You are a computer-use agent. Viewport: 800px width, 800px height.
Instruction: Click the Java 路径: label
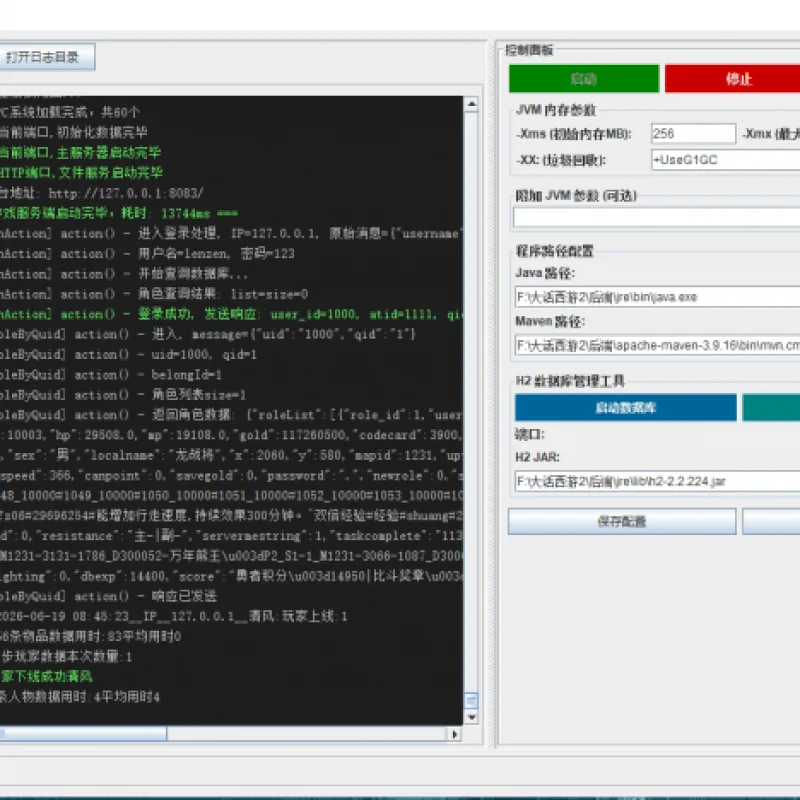coord(545,273)
